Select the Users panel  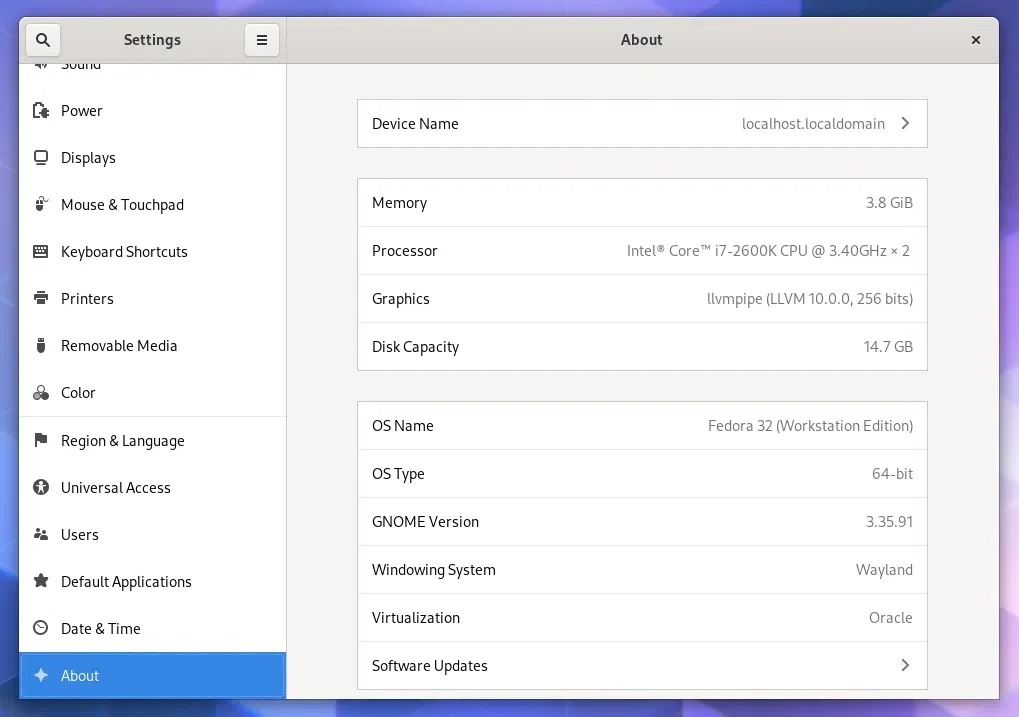153,534
